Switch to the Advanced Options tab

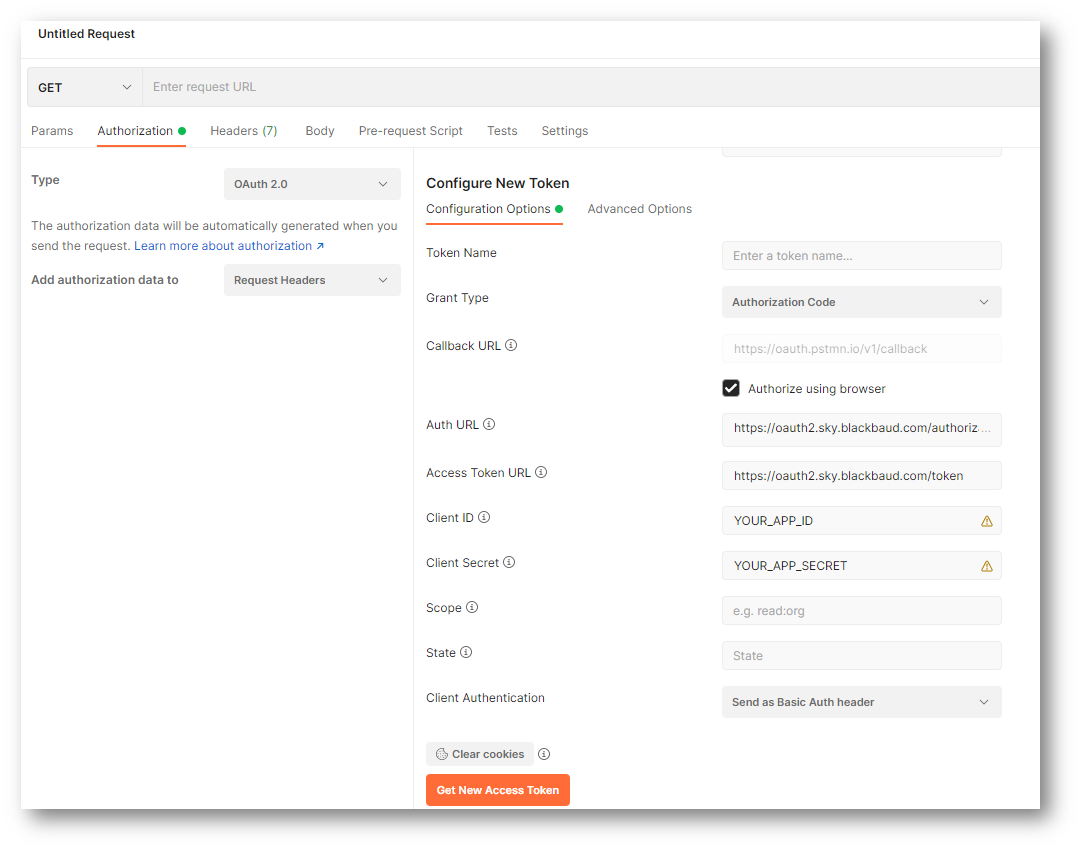click(640, 208)
